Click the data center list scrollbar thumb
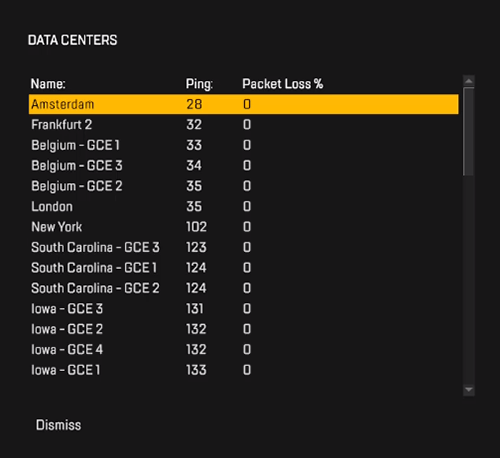The height and width of the screenshot is (458, 500). point(469,131)
